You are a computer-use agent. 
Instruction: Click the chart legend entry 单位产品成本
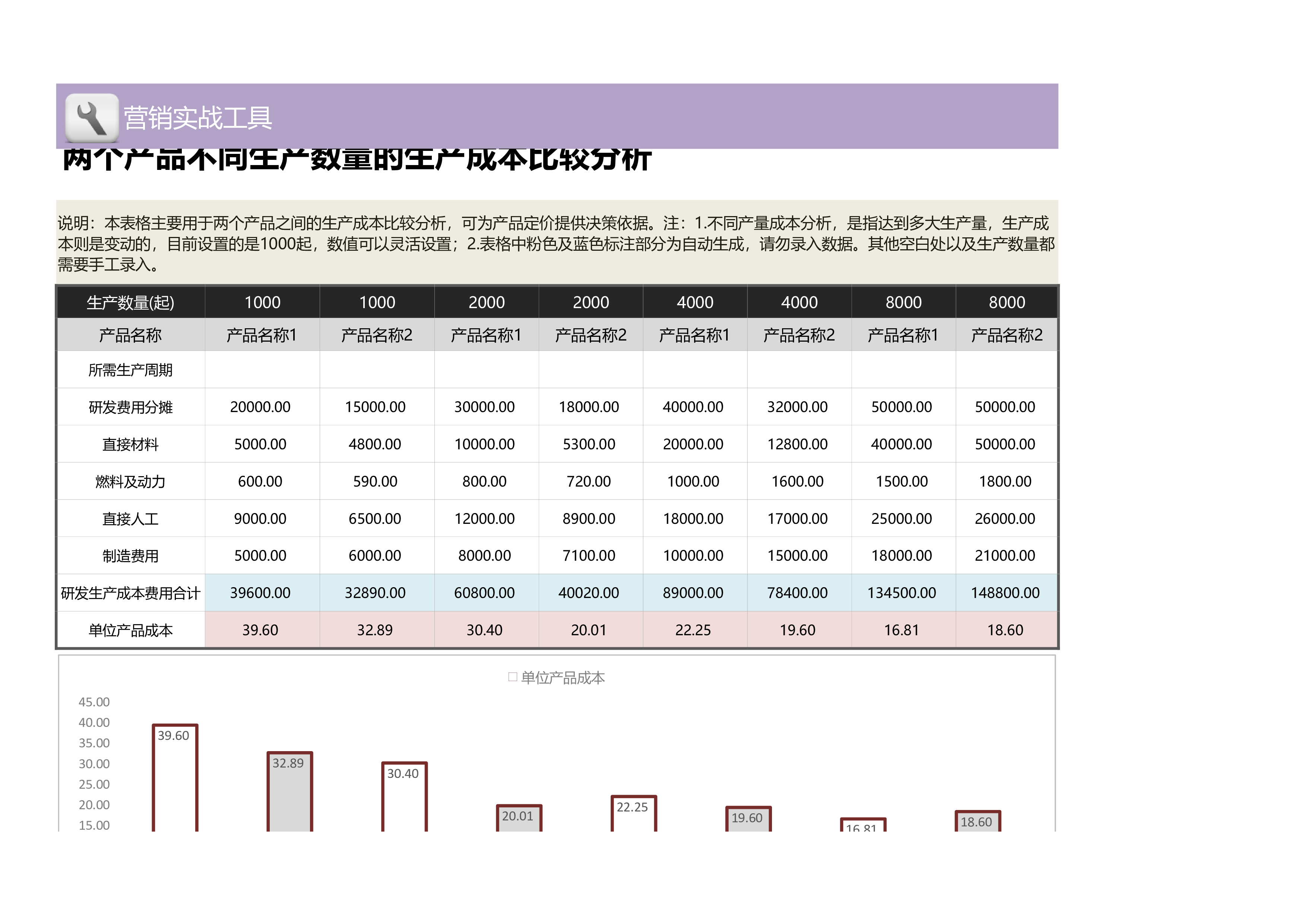557,677
